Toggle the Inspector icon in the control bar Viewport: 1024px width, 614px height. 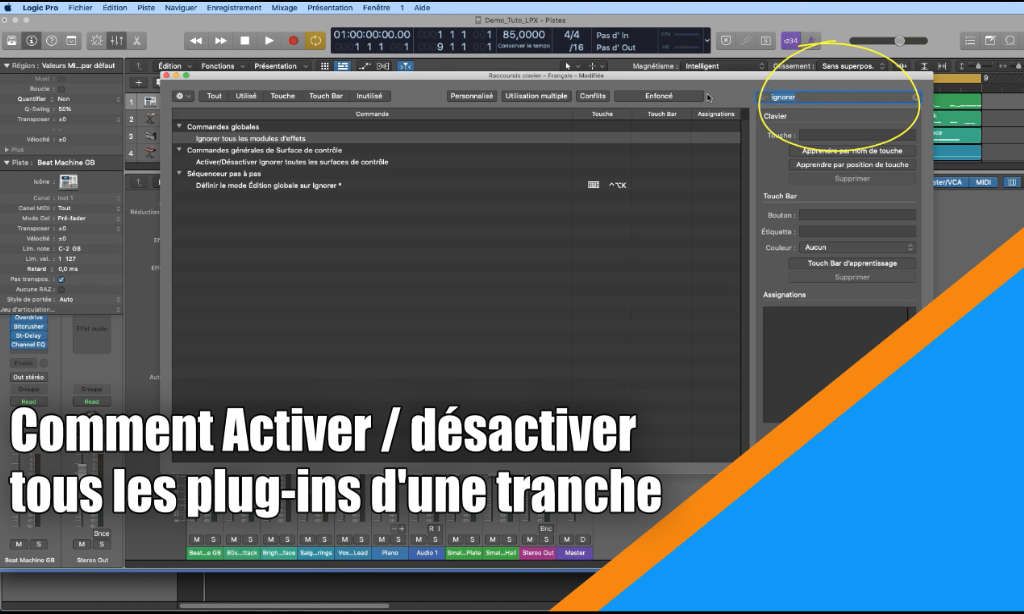31,40
